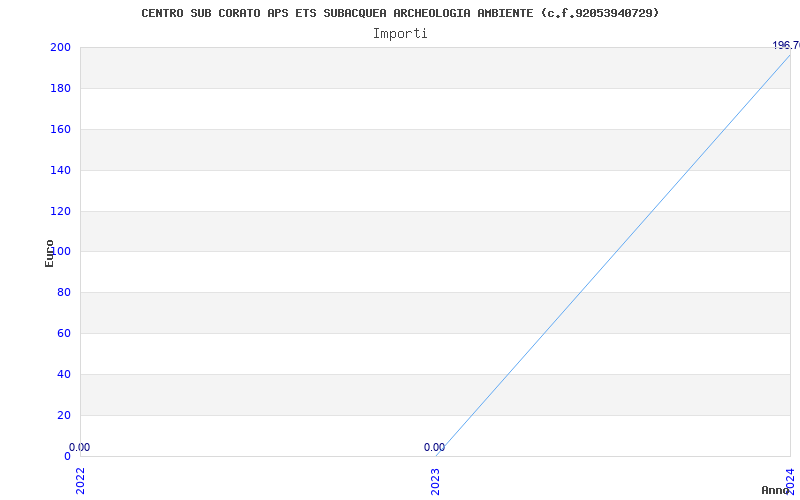Click the y-axis label 140
The width and height of the screenshot is (800, 500).
[60, 170]
